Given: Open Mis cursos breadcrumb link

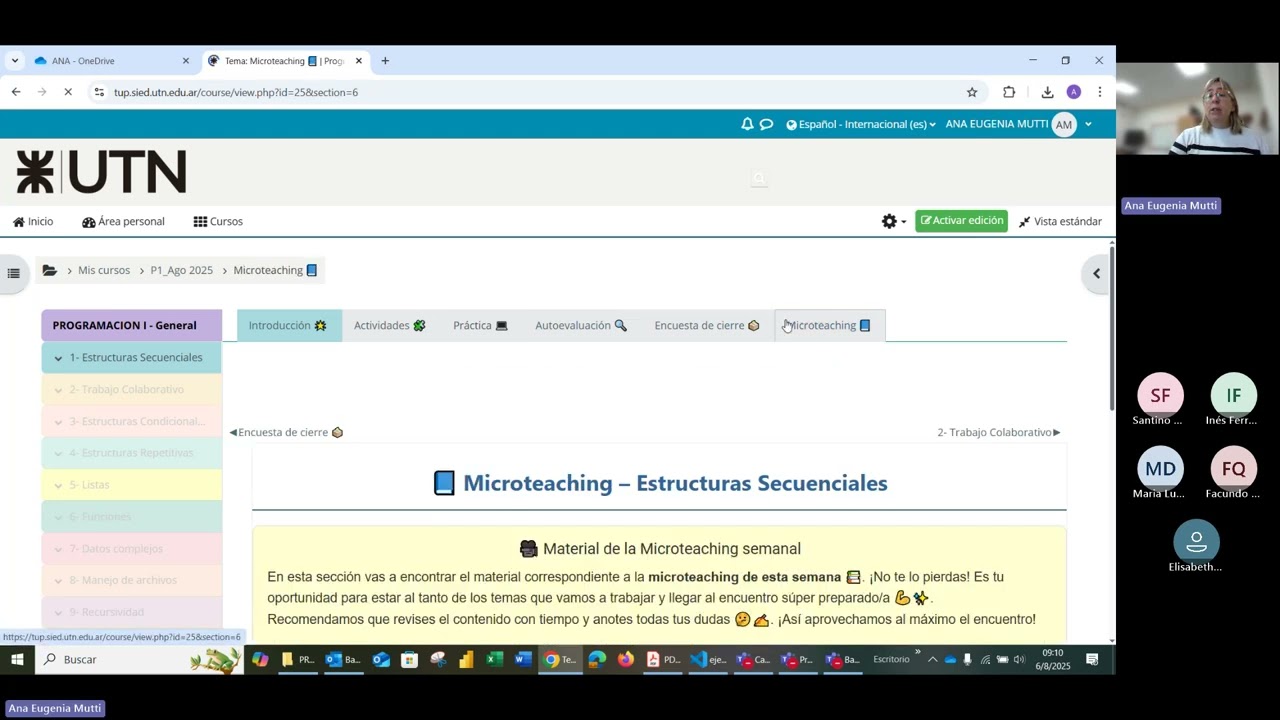Looking at the screenshot, I should (104, 270).
